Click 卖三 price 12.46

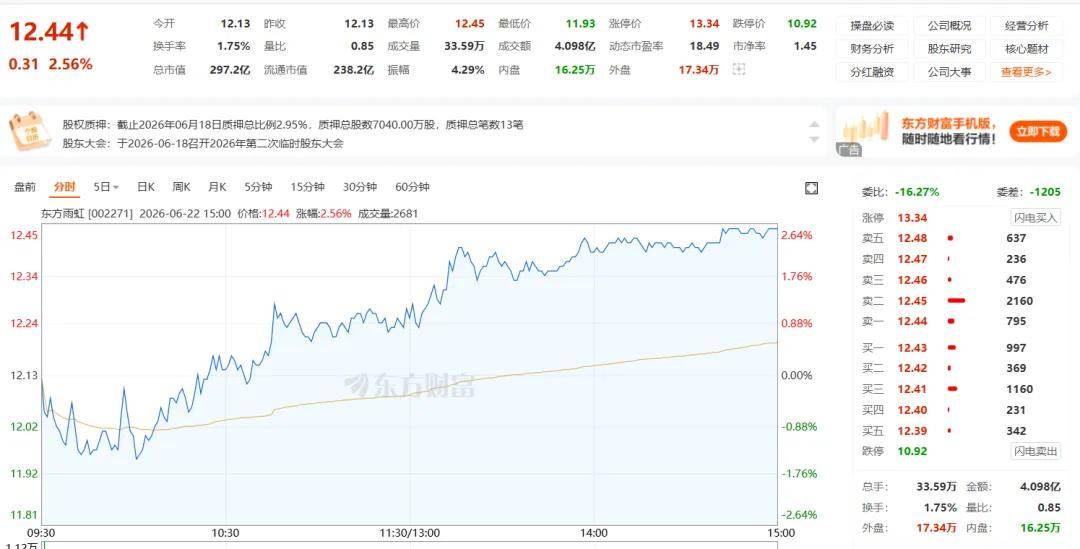click(x=912, y=280)
